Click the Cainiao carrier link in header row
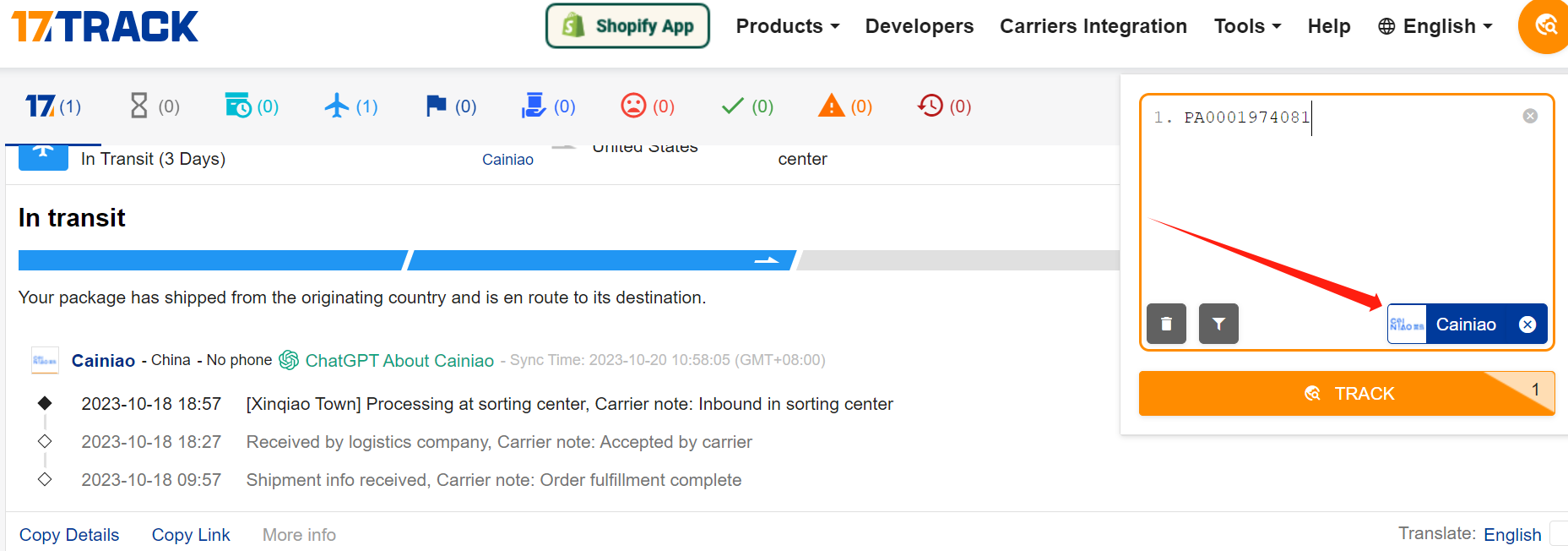 click(x=507, y=160)
